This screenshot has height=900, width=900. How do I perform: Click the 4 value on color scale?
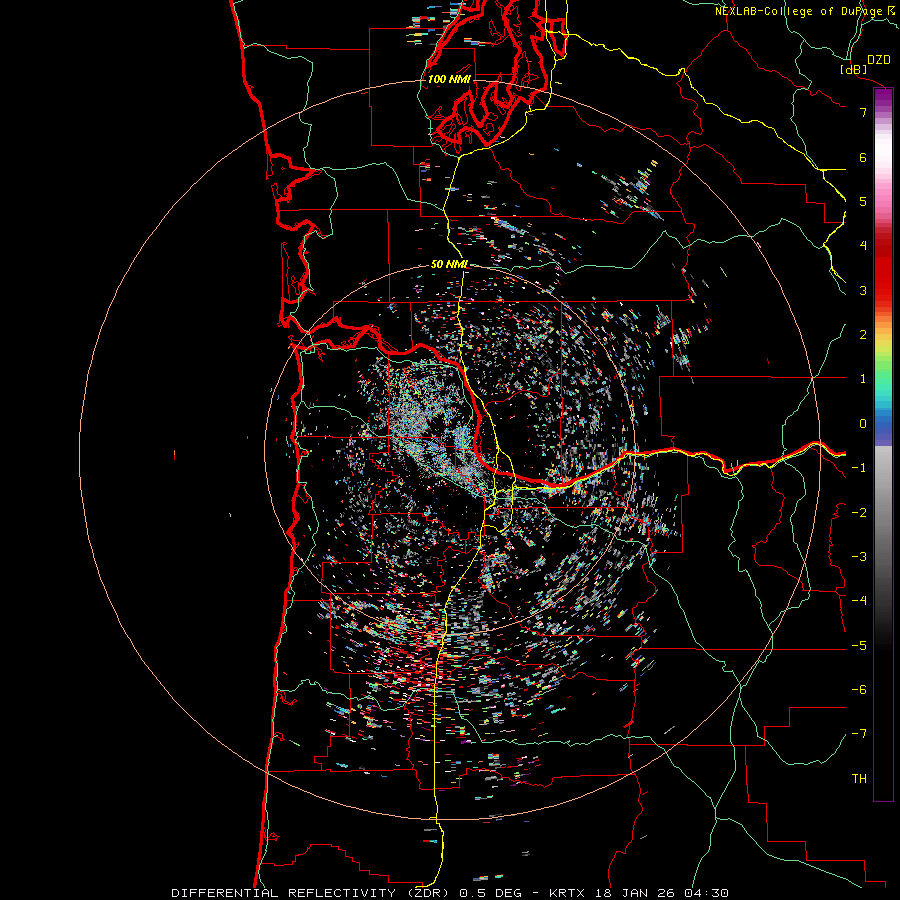coord(863,246)
